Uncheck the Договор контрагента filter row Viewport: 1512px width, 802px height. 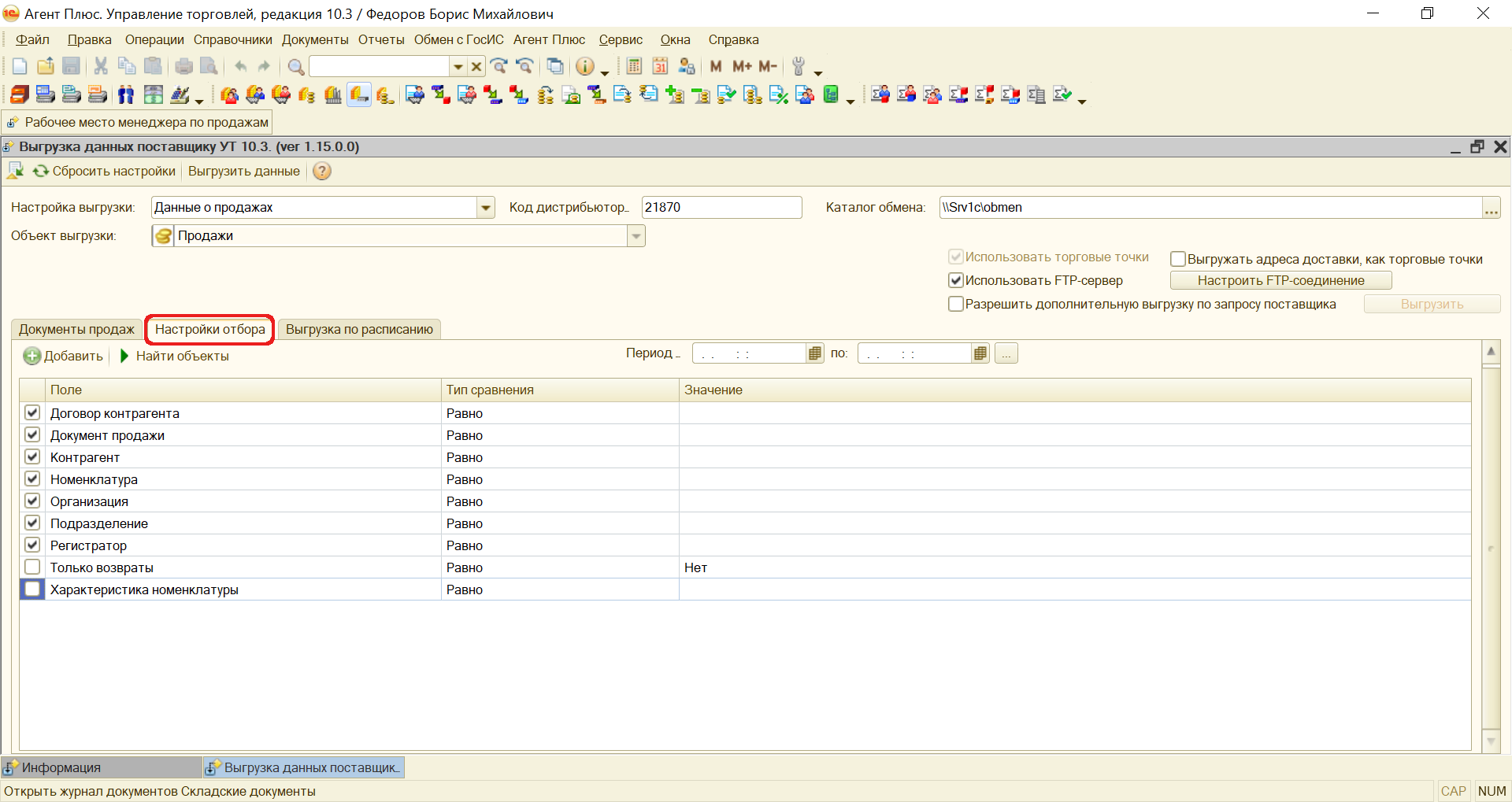click(x=32, y=412)
